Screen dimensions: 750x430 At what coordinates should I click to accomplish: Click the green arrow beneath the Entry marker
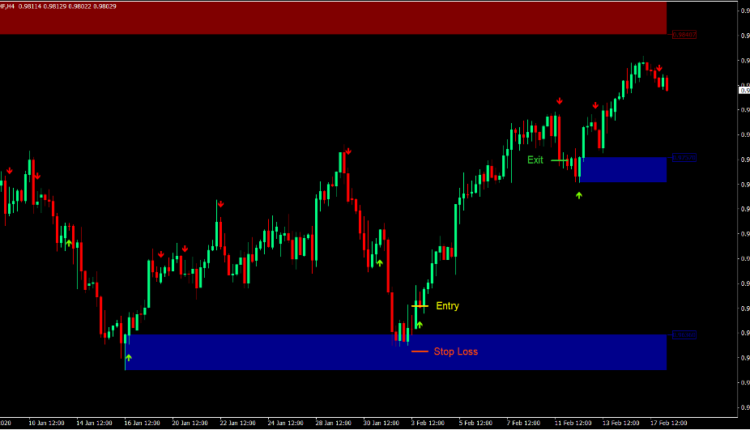(419, 325)
